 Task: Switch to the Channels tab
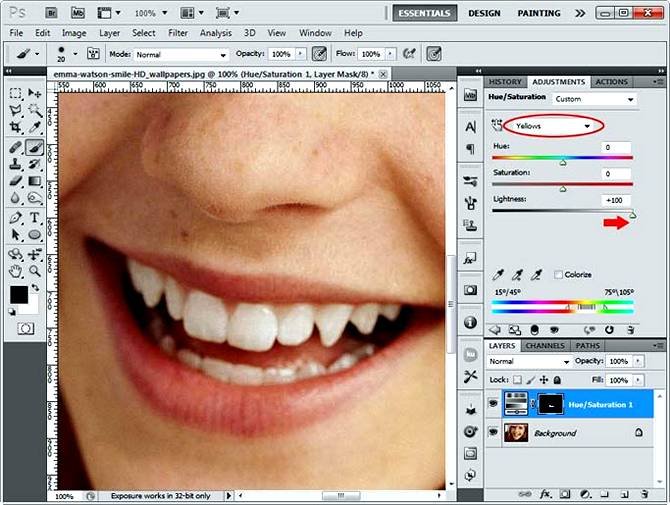545,346
